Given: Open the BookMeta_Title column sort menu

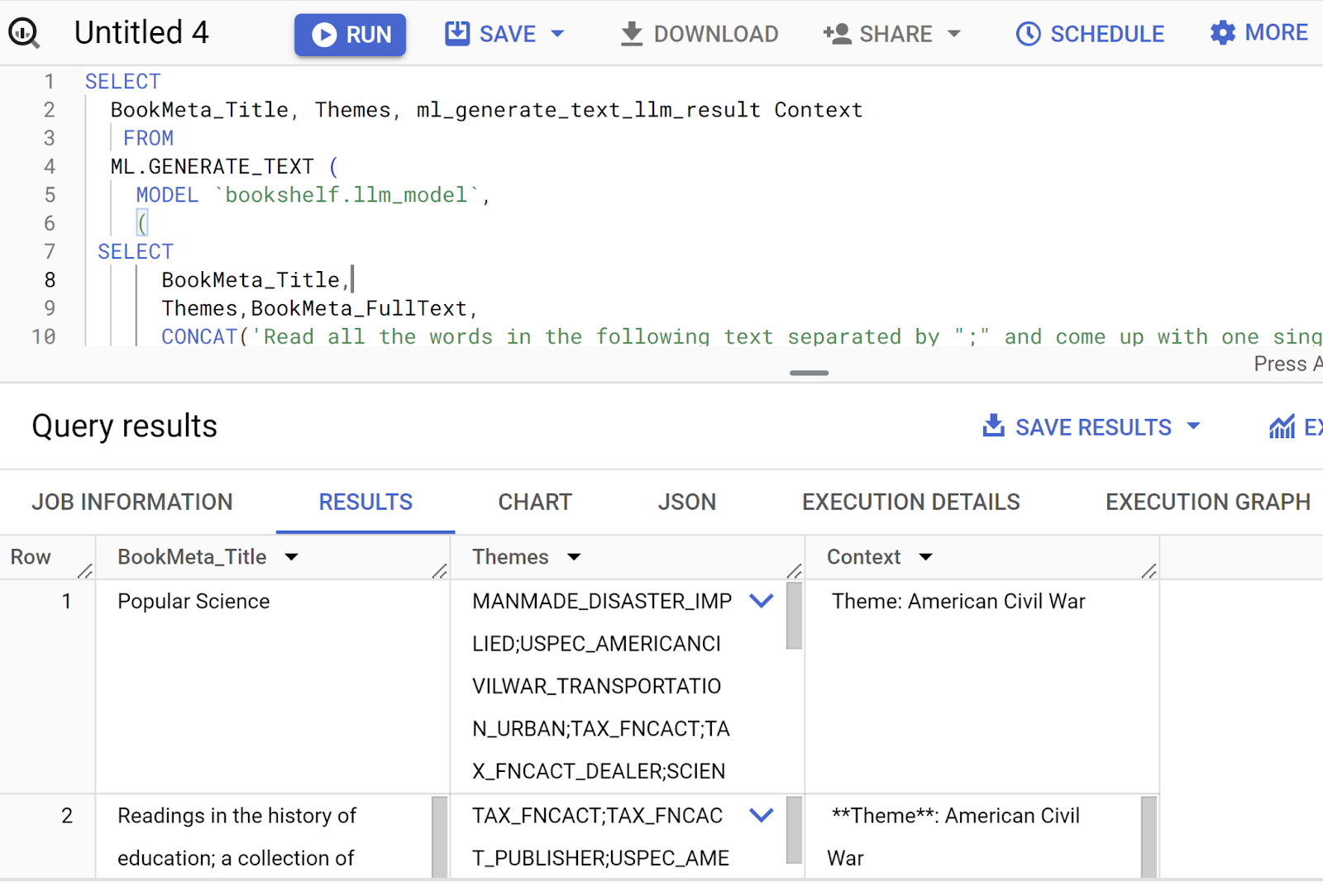Looking at the screenshot, I should pos(291,557).
